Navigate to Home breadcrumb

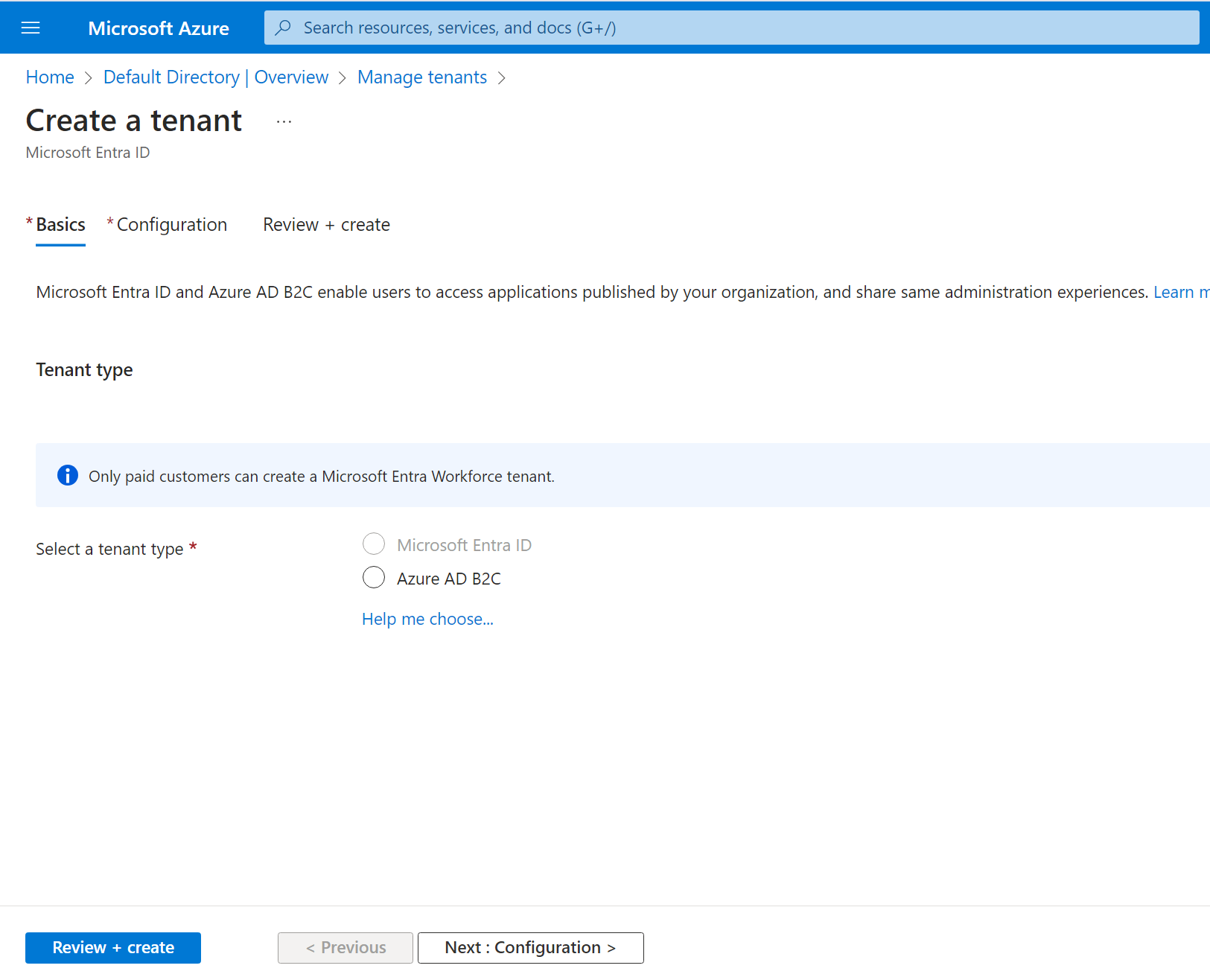click(50, 77)
